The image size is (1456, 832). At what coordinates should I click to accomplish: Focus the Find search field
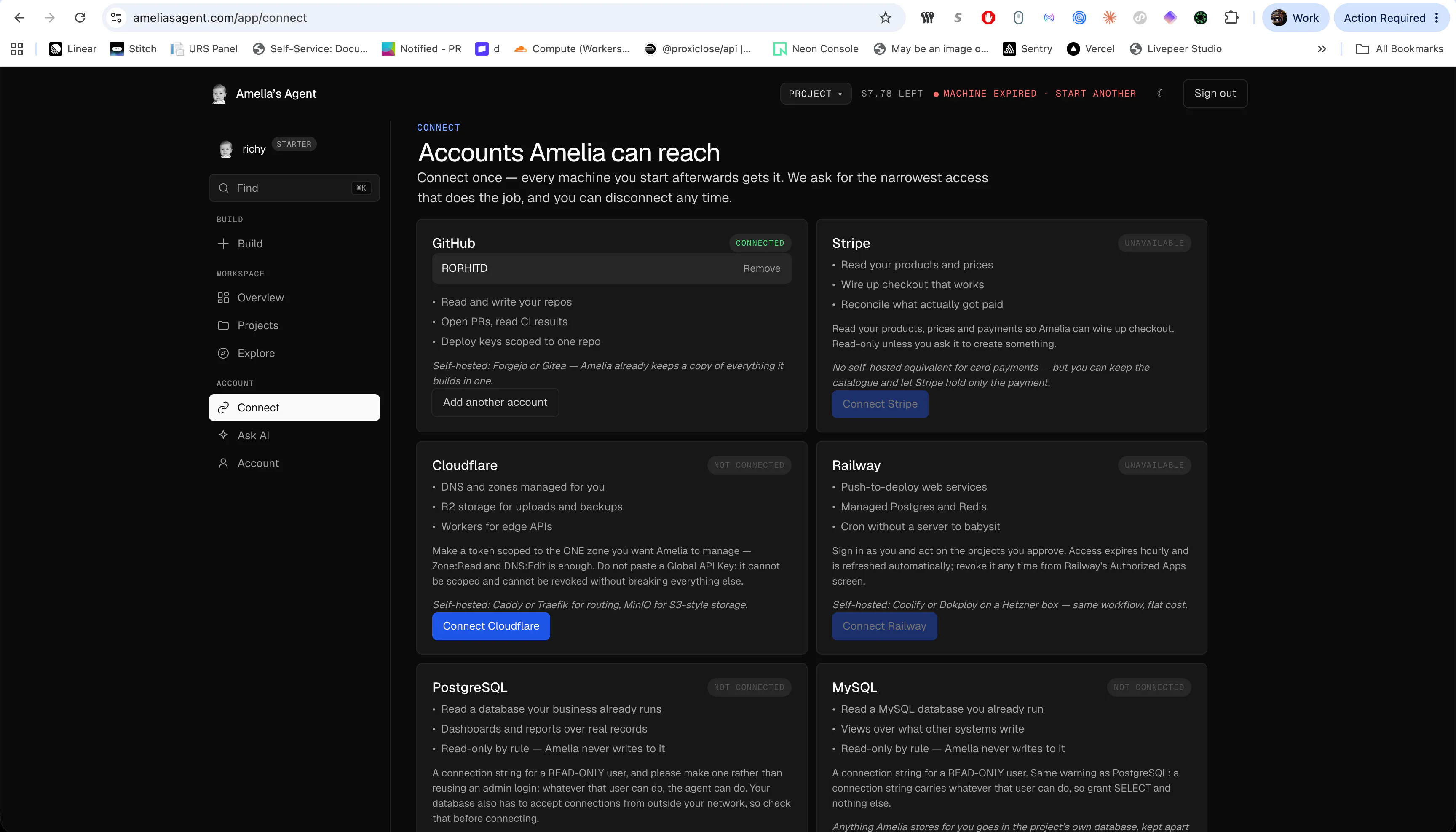pos(294,188)
